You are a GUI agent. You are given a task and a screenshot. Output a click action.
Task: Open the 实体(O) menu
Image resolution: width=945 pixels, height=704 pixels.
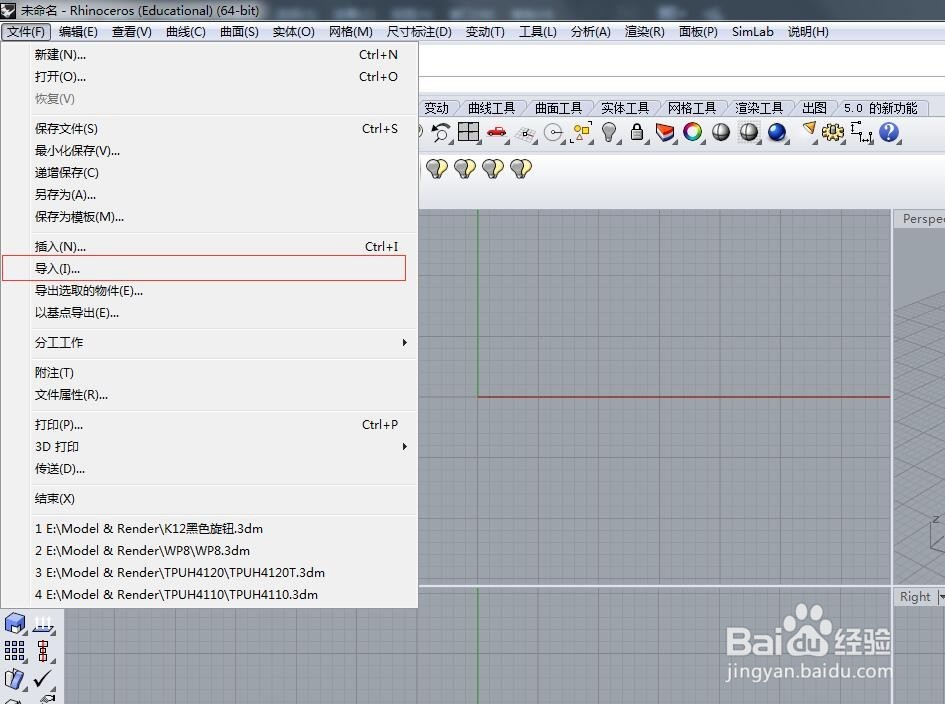pyautogui.click(x=294, y=32)
